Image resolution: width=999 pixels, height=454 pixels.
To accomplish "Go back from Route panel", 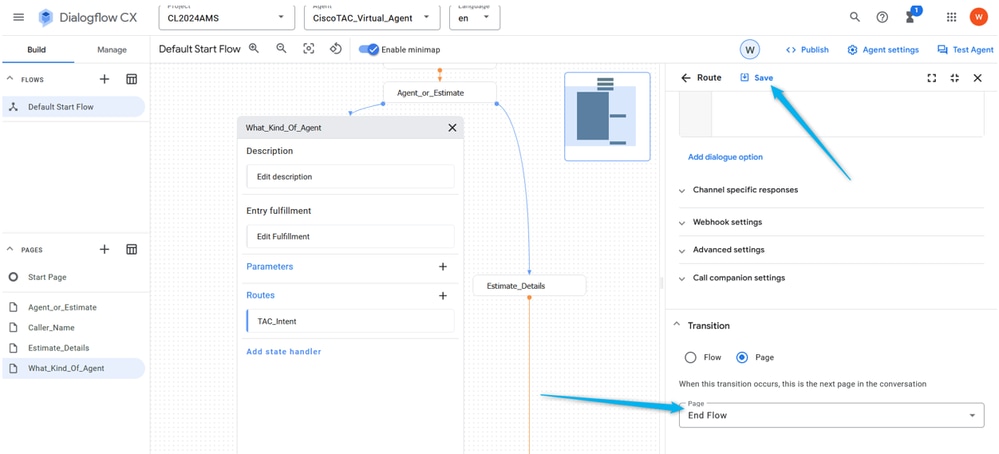I will 686,78.
